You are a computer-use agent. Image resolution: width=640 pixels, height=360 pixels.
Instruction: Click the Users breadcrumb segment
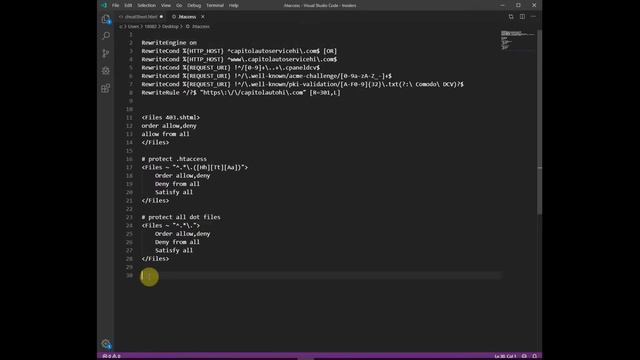(133, 27)
